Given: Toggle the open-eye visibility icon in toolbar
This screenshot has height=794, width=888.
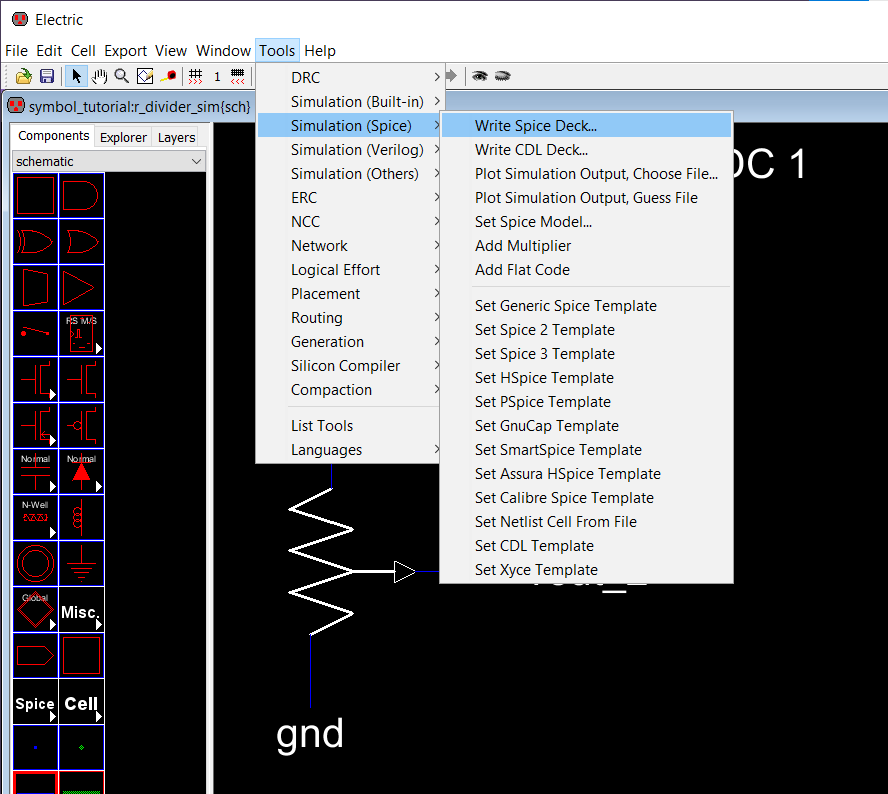Looking at the screenshot, I should pyautogui.click(x=480, y=76).
